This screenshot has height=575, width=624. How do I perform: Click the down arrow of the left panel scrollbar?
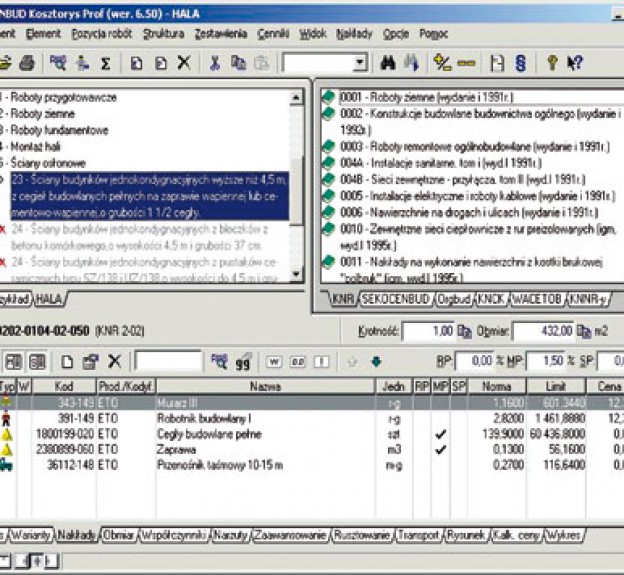click(296, 274)
